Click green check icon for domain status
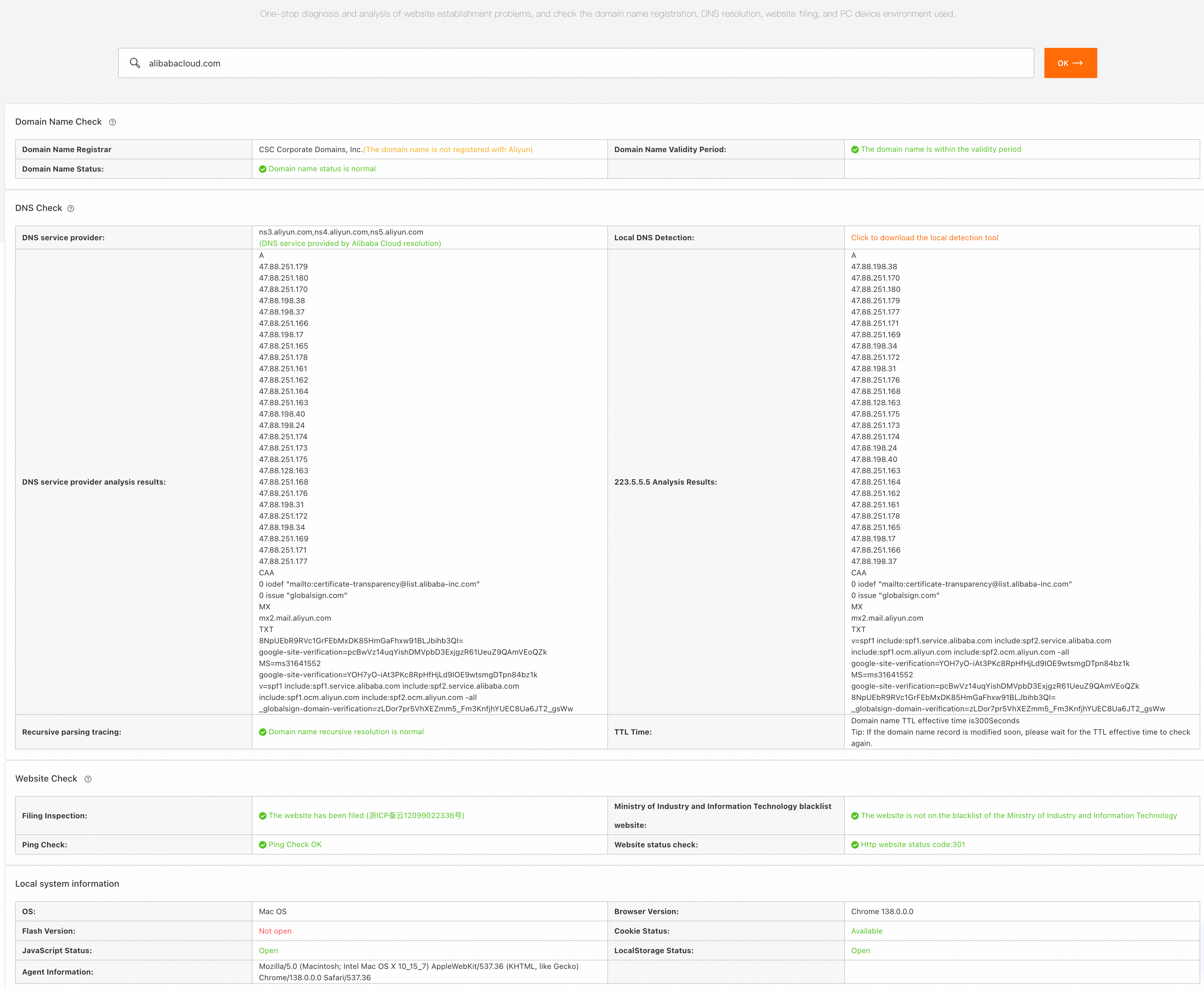This screenshot has height=990, width=1204. click(x=263, y=169)
